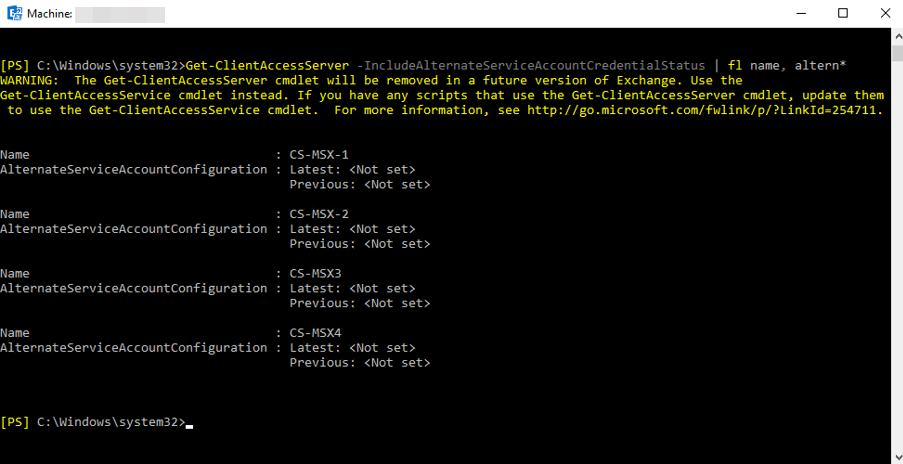Select the CS-MSX4 server name
The image size is (903, 464).
click(x=316, y=332)
